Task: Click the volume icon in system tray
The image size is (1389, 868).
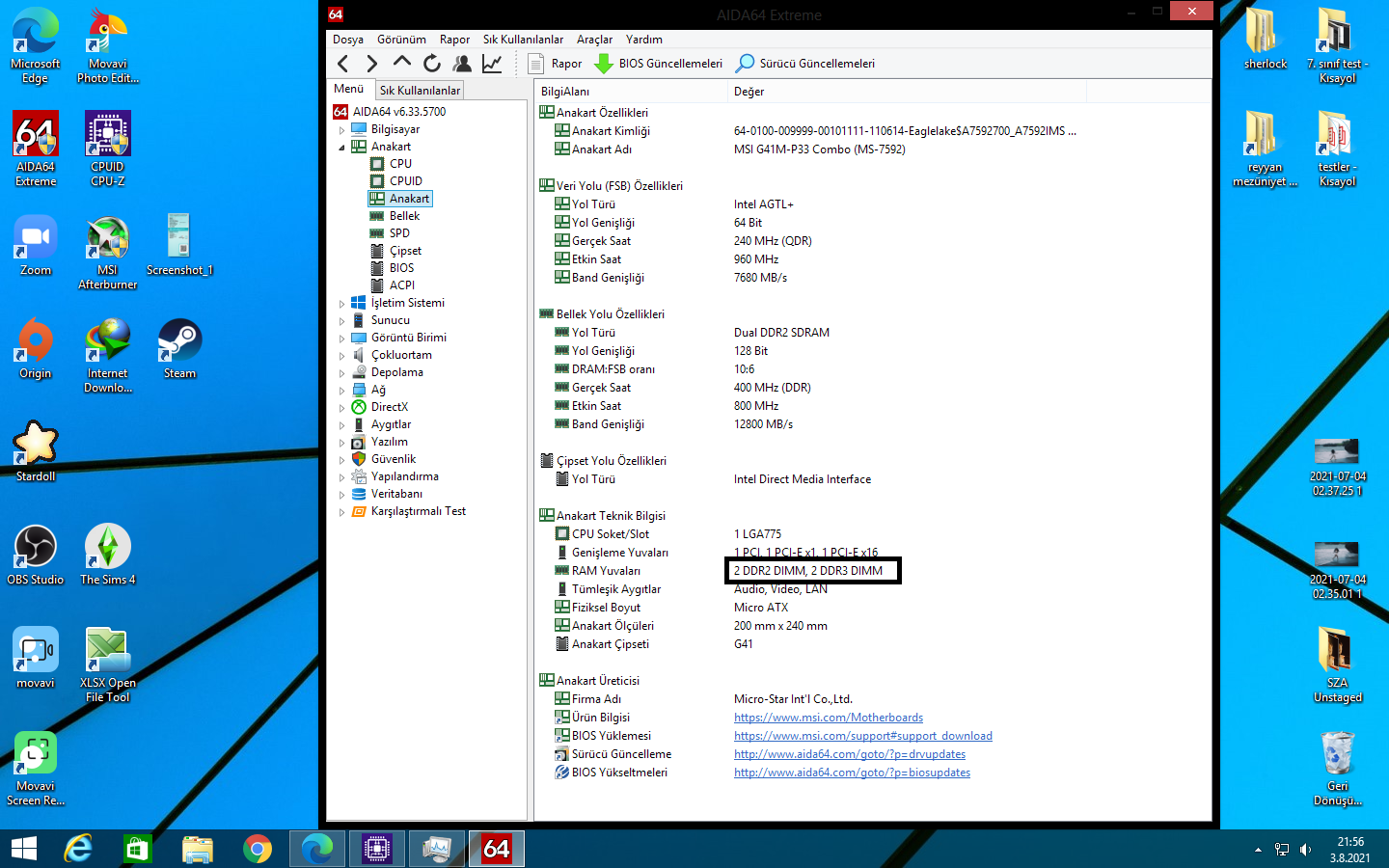Action: tap(1306, 850)
